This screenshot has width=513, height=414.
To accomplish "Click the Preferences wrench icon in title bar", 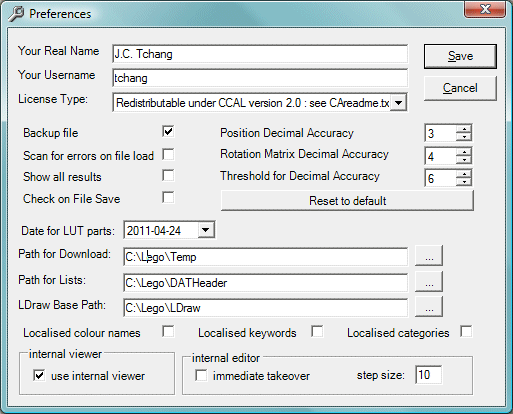I will (16, 14).
